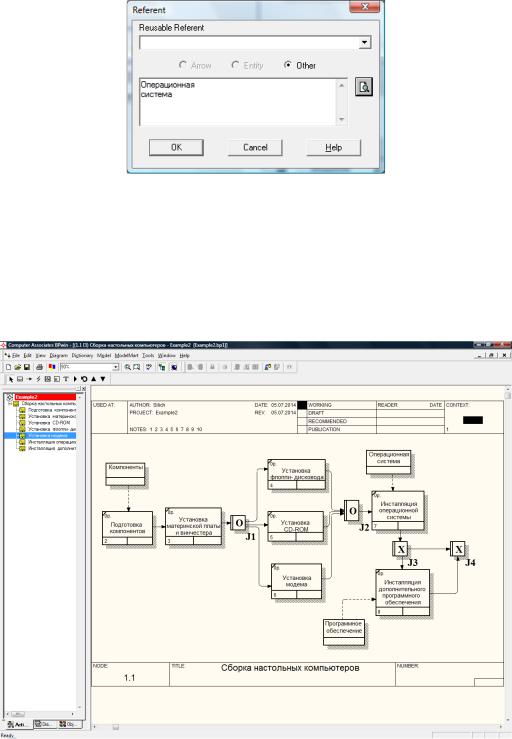The width and height of the screenshot is (512, 739).
Task: Click the go-to-sibling right triangle tool
Action: pos(75,379)
